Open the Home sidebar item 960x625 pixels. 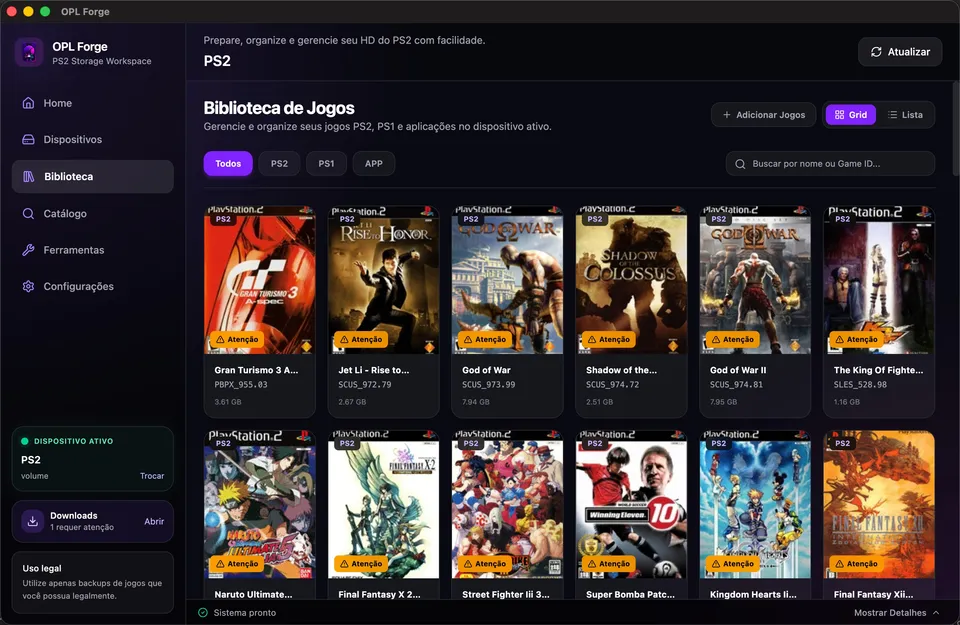92,103
